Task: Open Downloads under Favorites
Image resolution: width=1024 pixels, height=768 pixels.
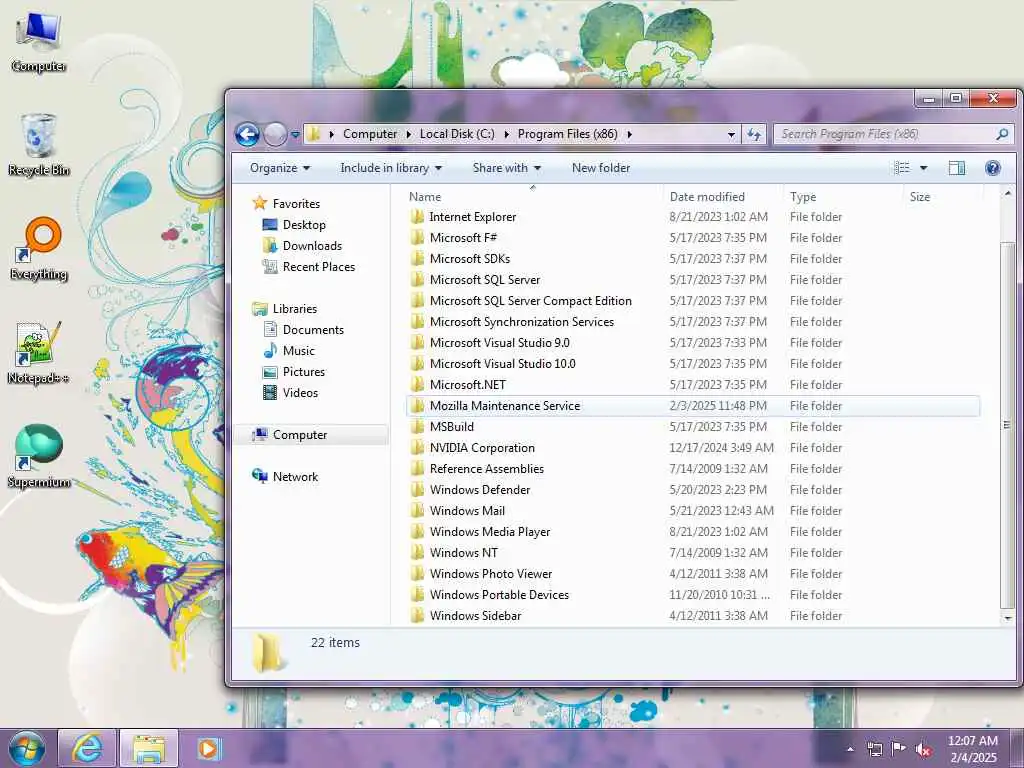Action: 312,246
